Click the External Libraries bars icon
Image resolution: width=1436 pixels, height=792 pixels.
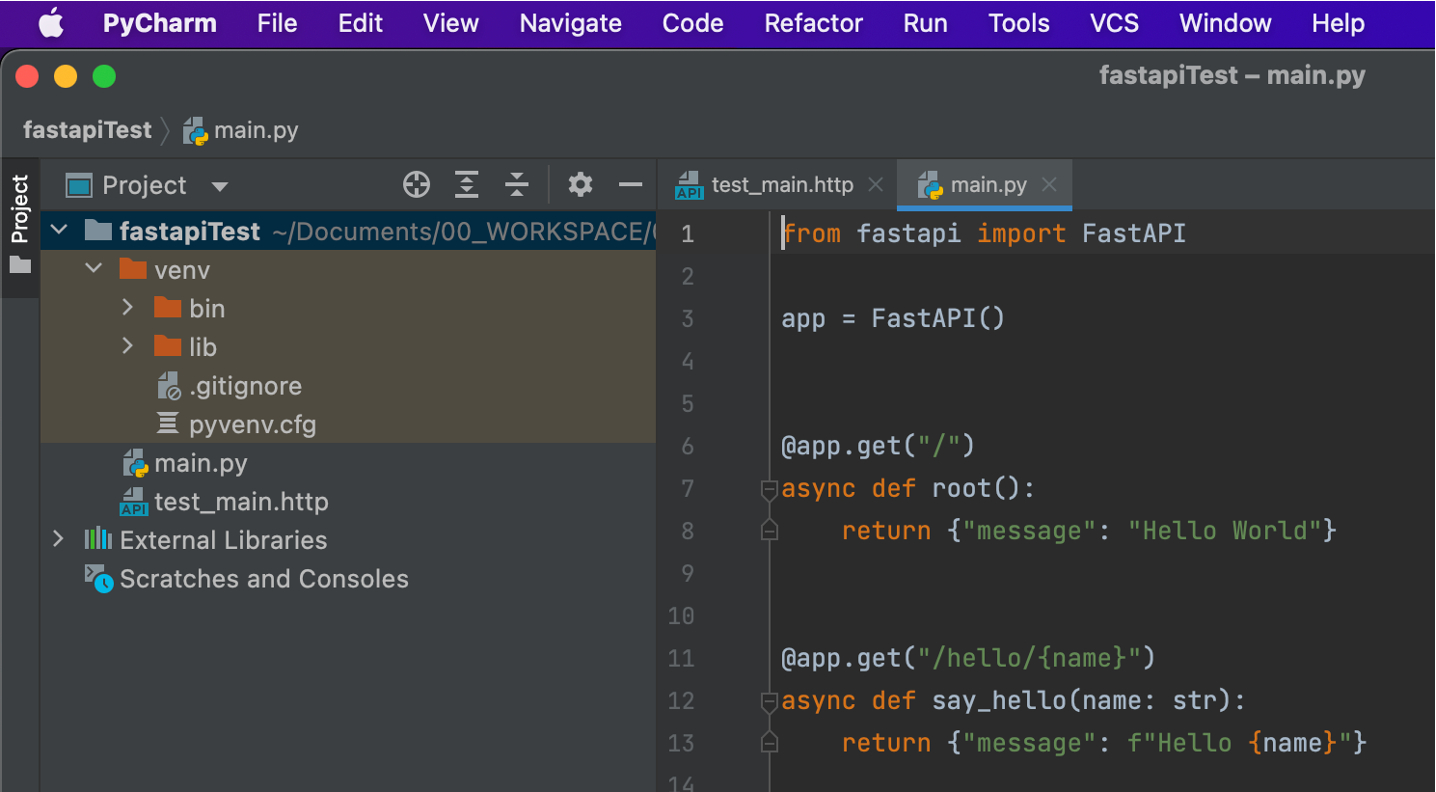click(97, 539)
